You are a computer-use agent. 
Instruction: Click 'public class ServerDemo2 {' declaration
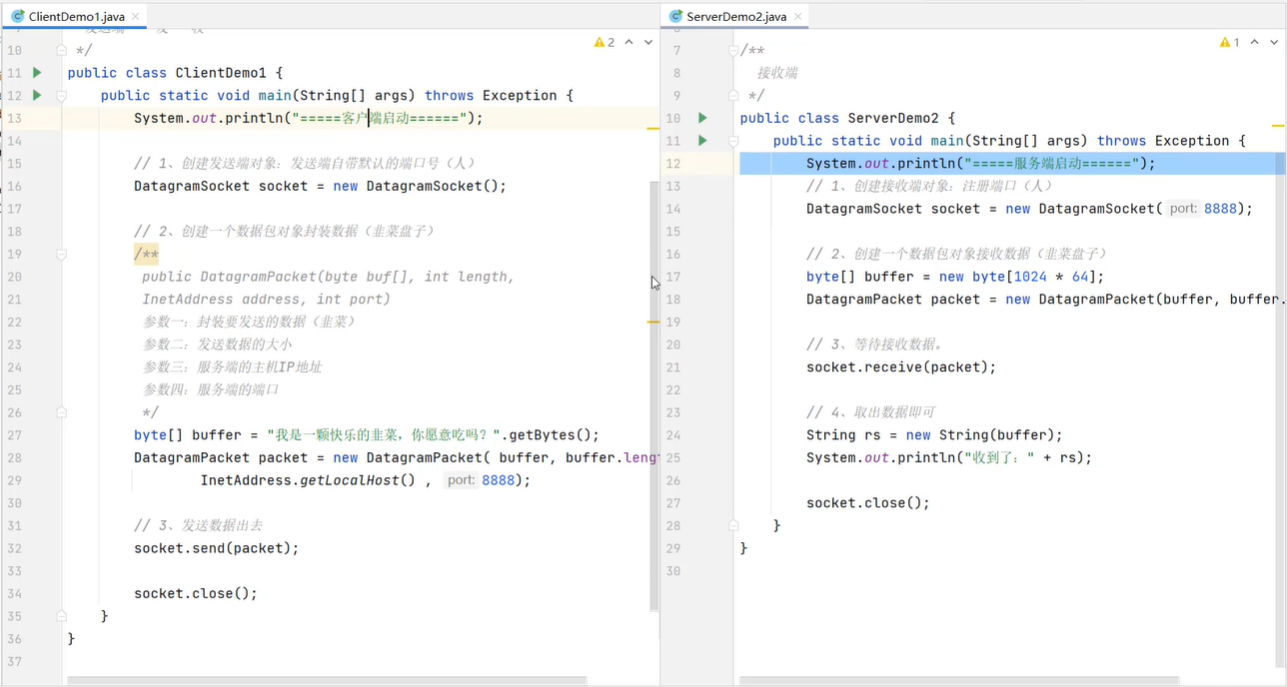pos(847,118)
